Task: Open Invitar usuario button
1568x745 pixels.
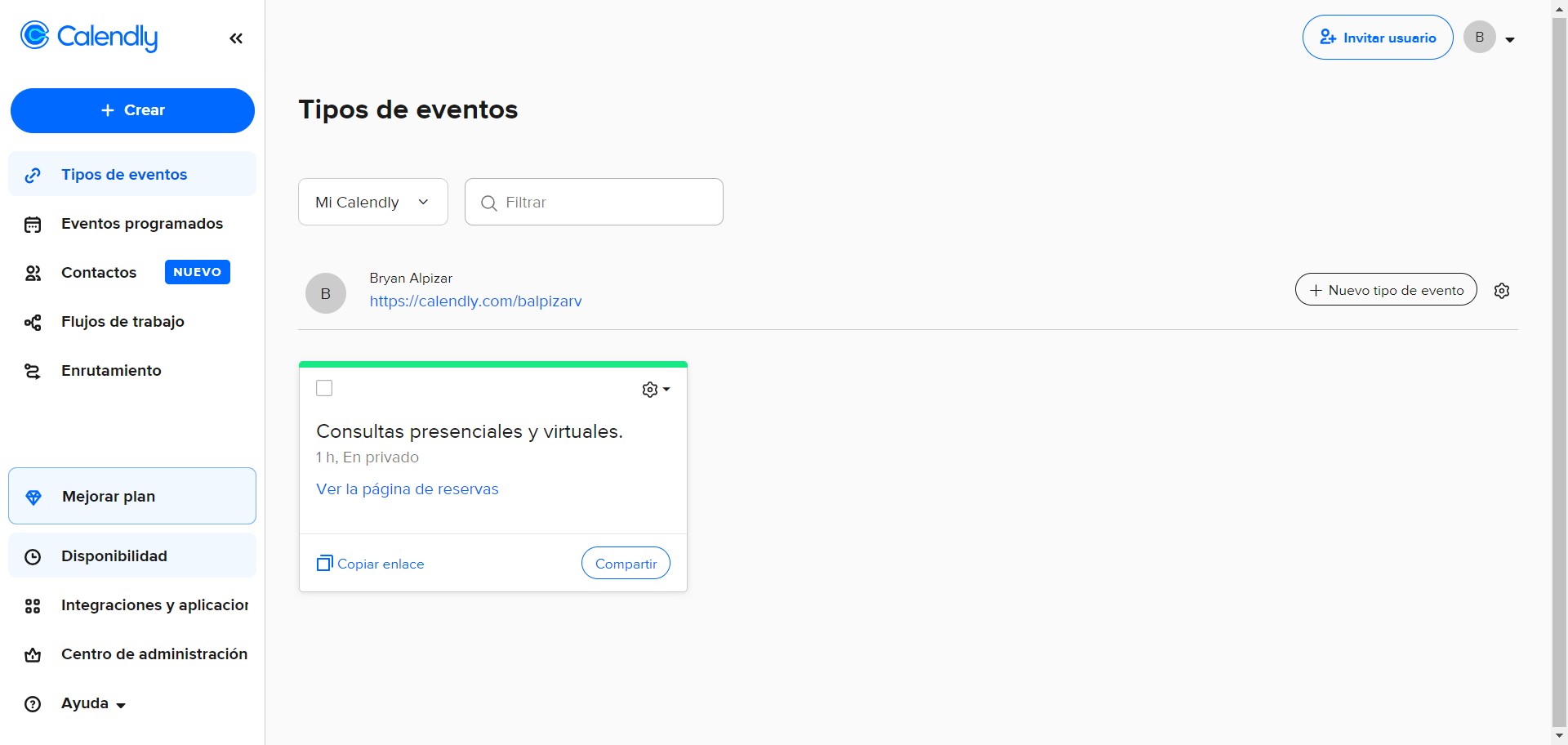Action: point(1378,37)
